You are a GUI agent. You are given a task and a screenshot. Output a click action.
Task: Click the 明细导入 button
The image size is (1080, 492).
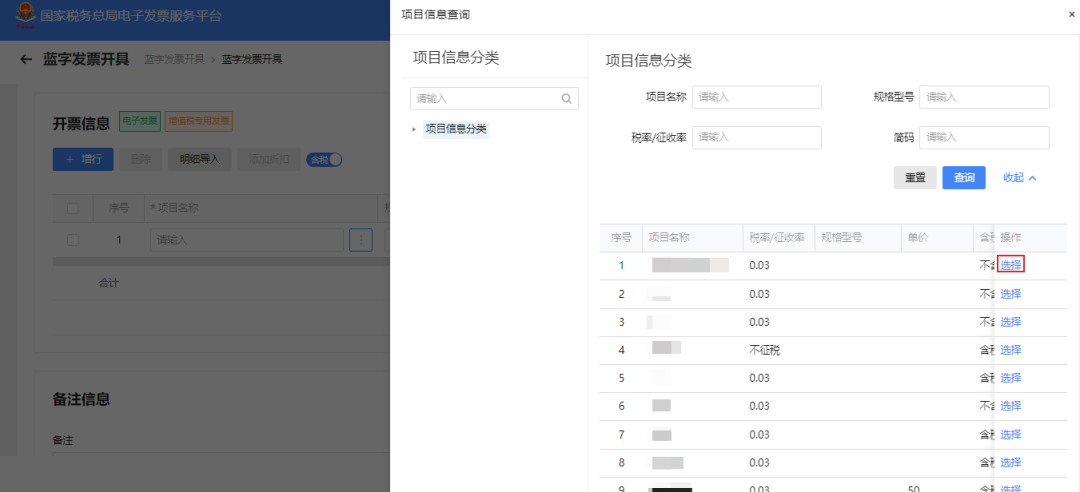[x=200, y=159]
